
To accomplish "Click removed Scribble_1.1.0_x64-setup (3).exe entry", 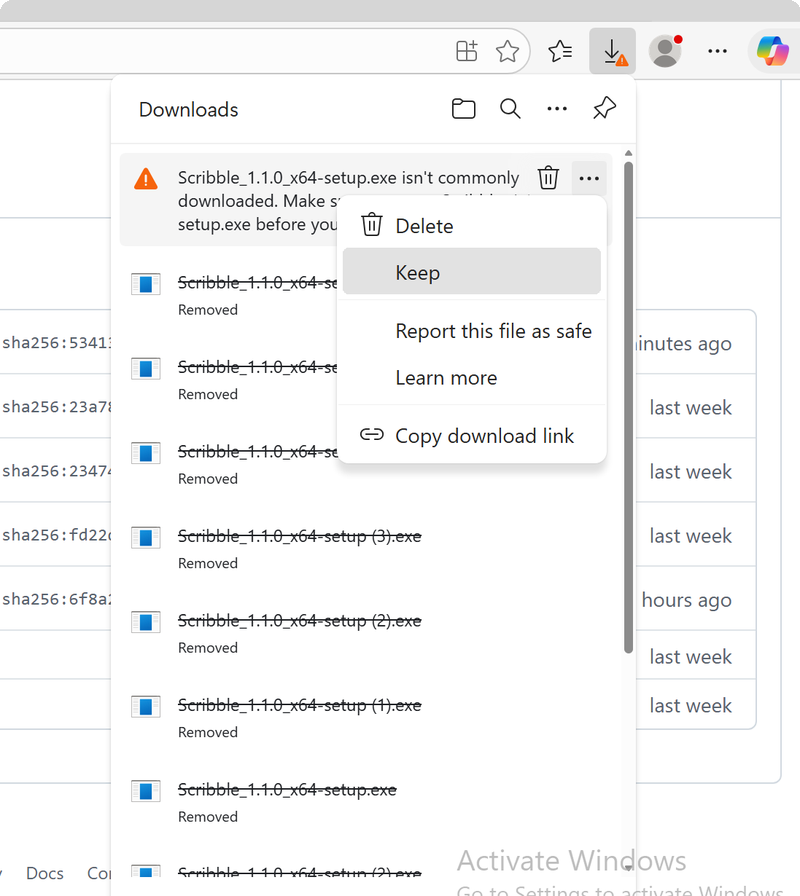I will tap(366, 549).
